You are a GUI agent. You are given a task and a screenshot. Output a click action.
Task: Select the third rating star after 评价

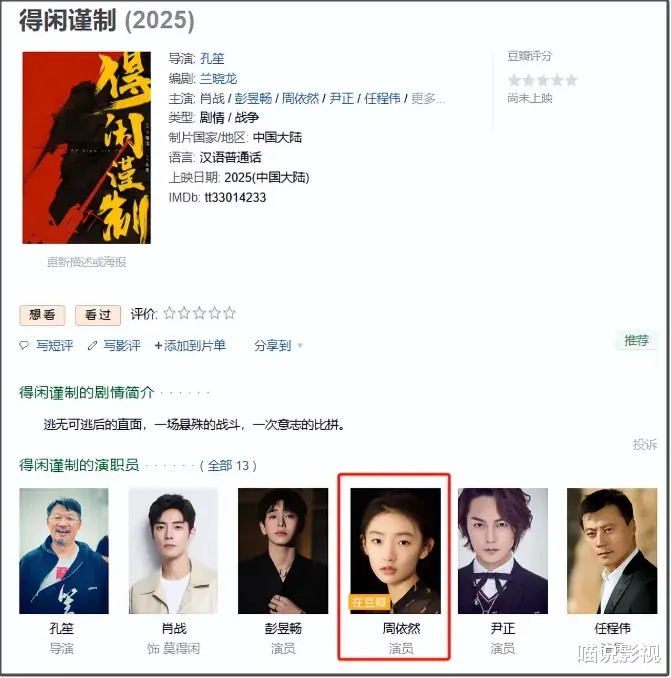(x=199, y=313)
